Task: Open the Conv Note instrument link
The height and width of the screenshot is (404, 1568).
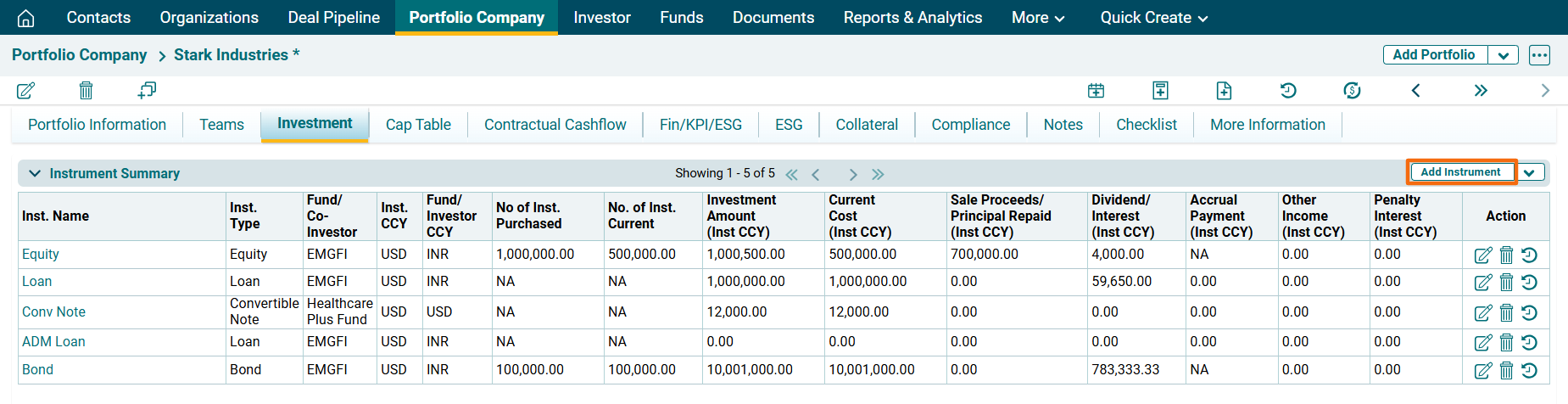Action: point(53,311)
